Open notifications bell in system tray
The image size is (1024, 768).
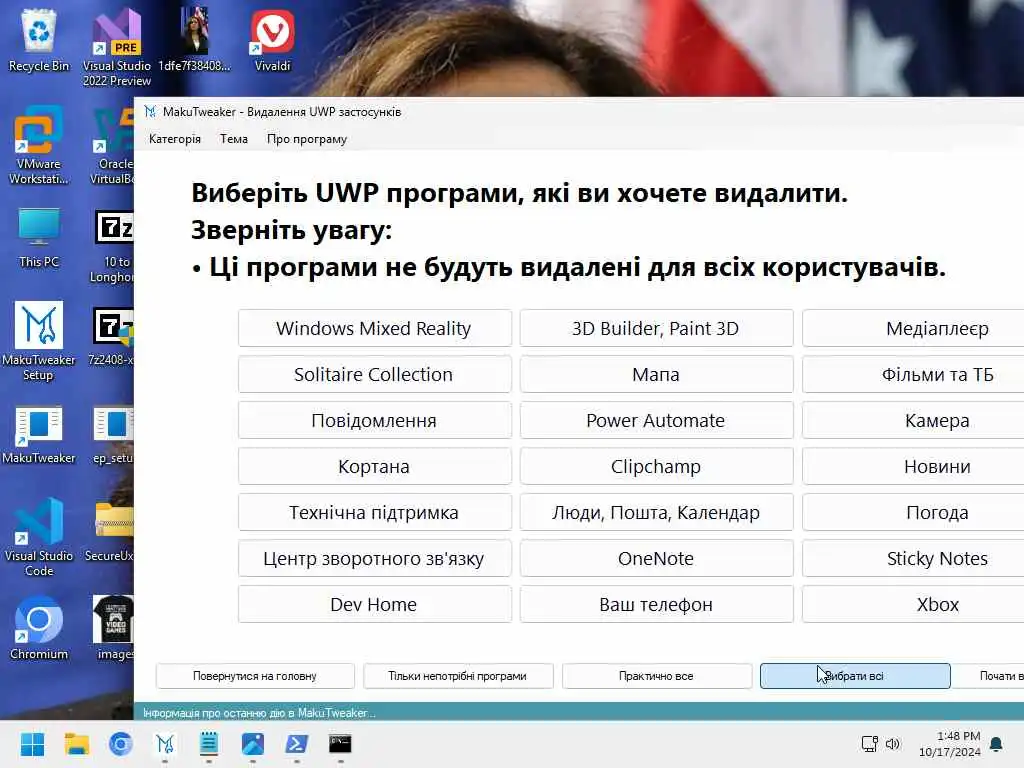point(997,744)
